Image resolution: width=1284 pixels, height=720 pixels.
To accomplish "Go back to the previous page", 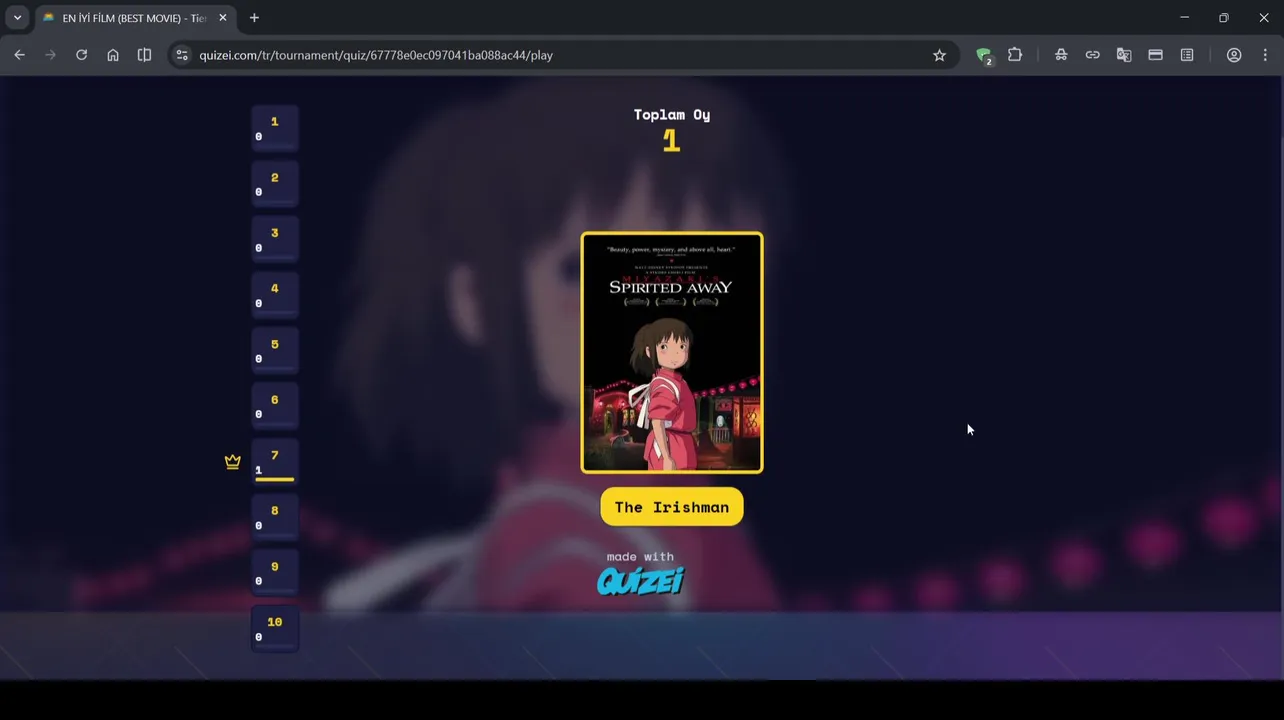I will (19, 55).
